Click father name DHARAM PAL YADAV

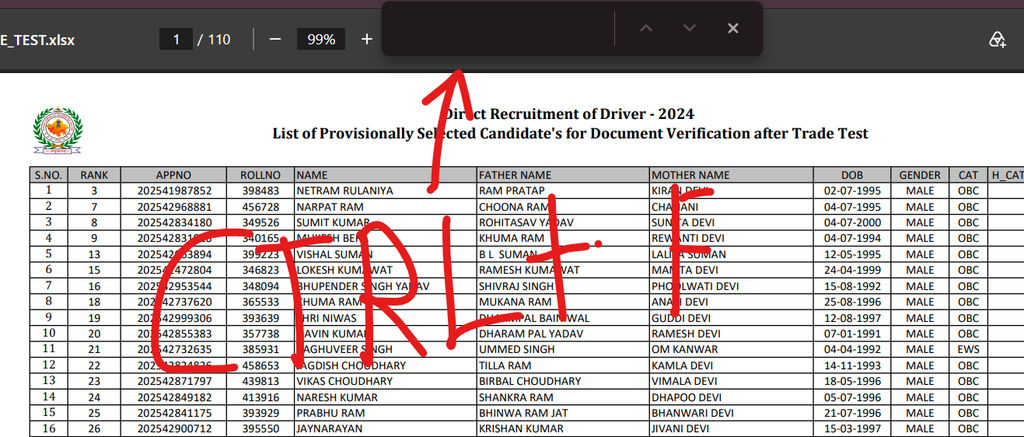coord(530,334)
